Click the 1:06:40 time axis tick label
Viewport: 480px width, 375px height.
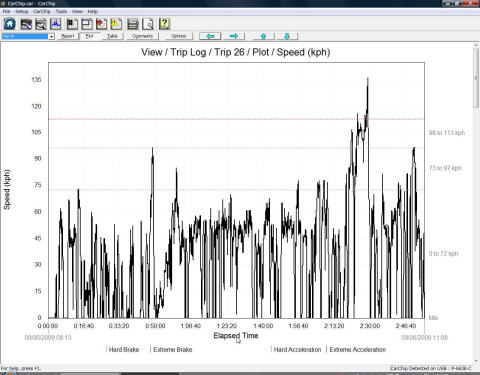coord(191,326)
